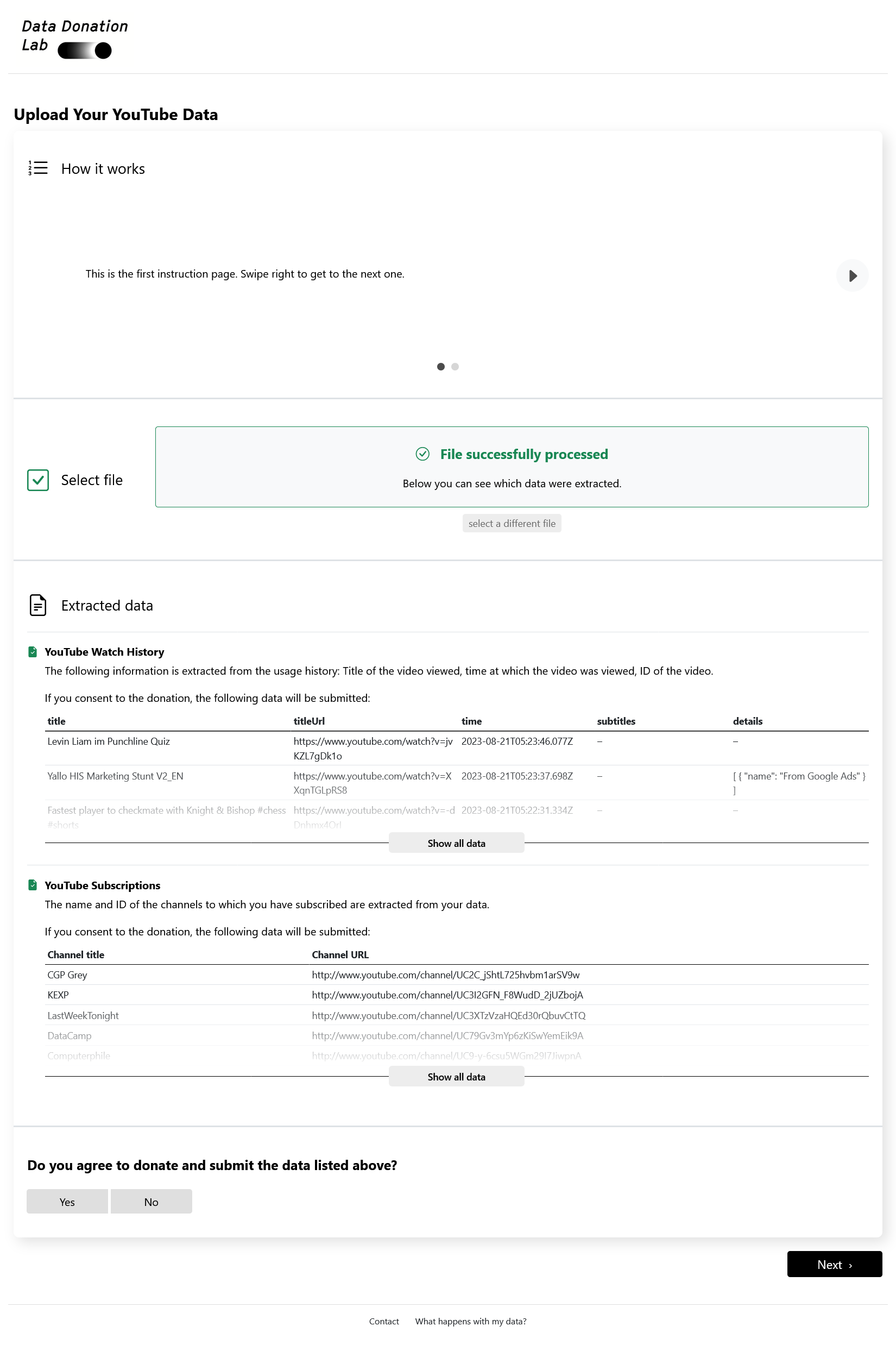Click the checkmark icon within the File successfully processed banner
Viewport: 896px width, 1345px height.
click(x=422, y=455)
